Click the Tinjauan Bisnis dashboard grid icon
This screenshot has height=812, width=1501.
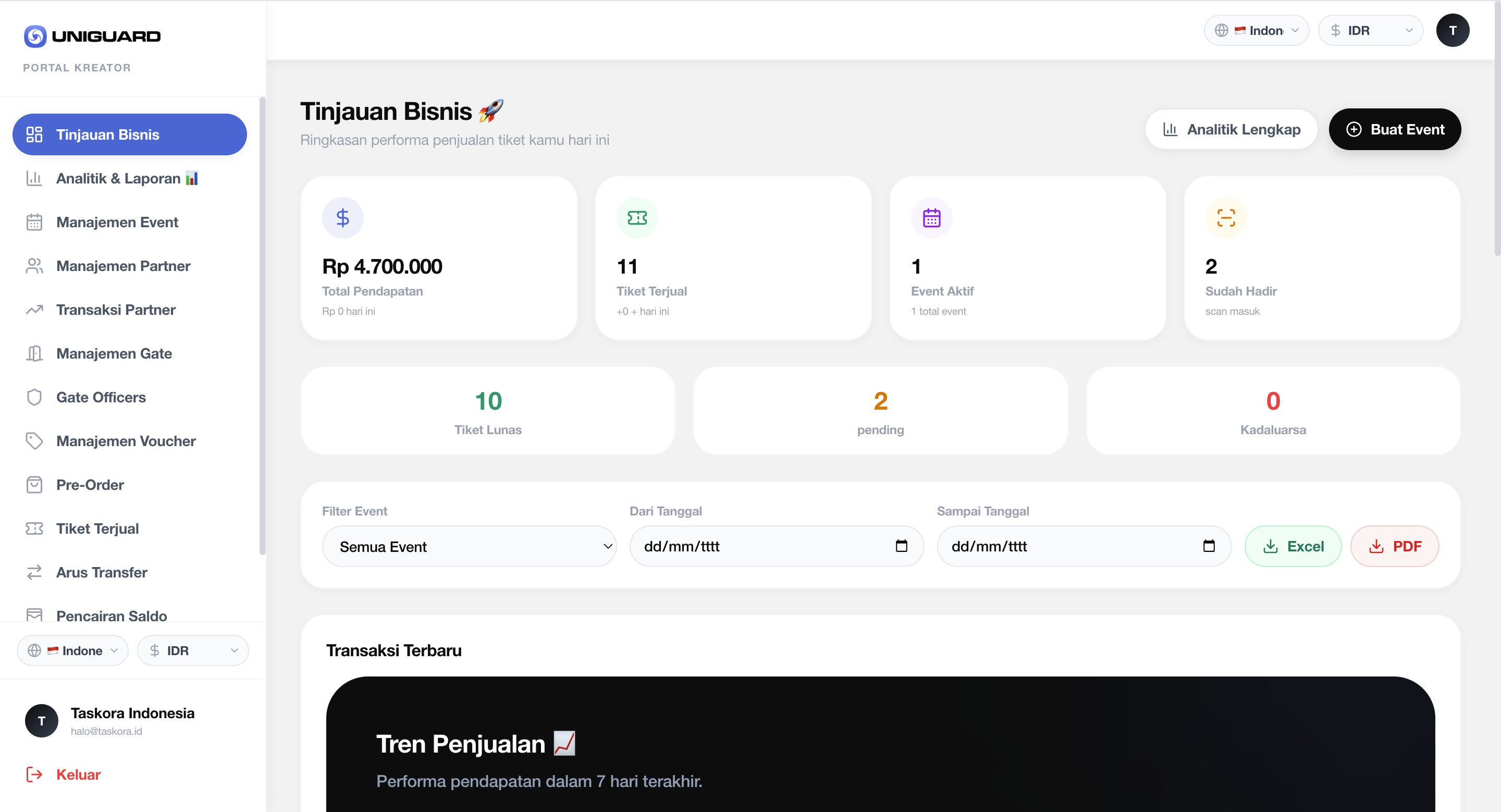tap(34, 134)
